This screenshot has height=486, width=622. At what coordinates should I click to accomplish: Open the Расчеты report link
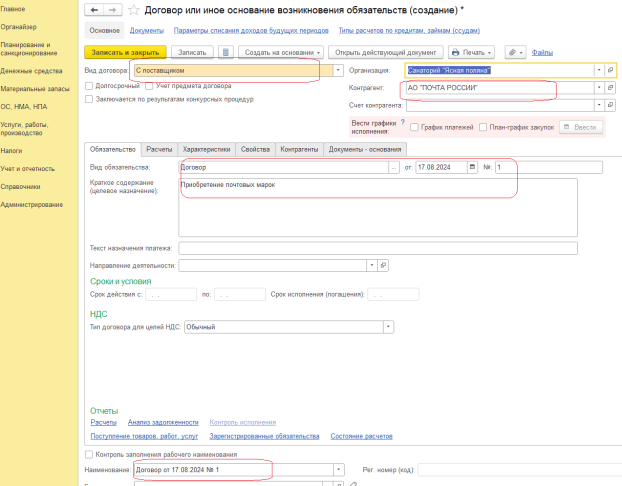click(104, 423)
